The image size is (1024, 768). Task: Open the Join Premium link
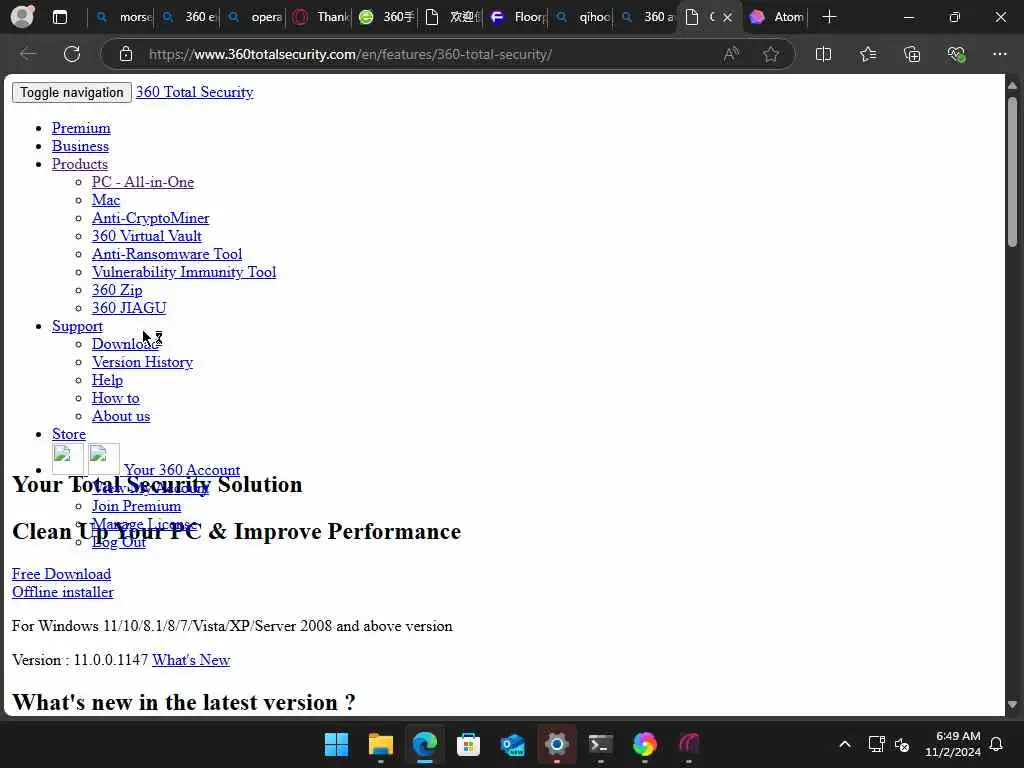(x=136, y=505)
